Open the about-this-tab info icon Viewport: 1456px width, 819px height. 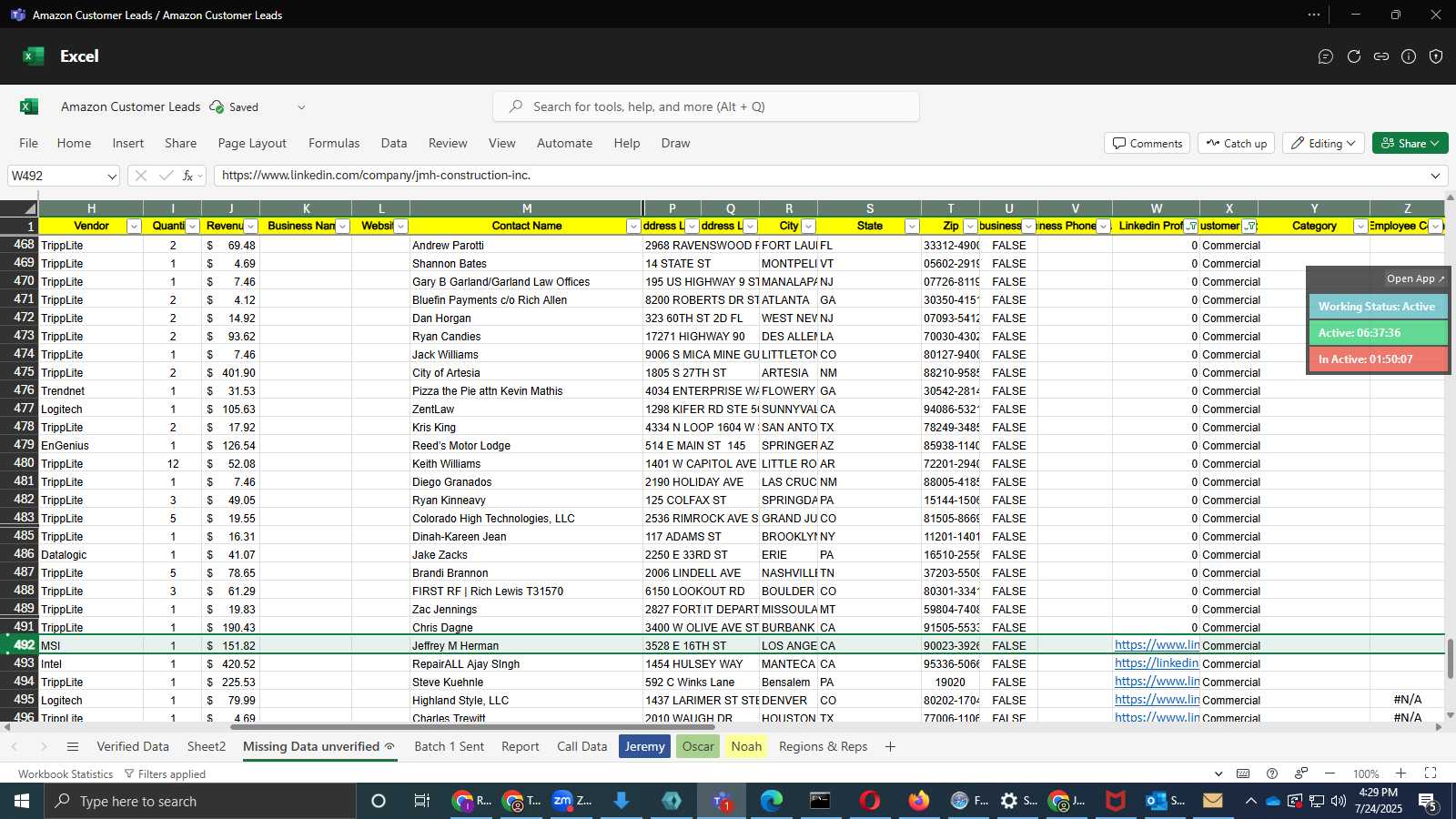point(1409,56)
